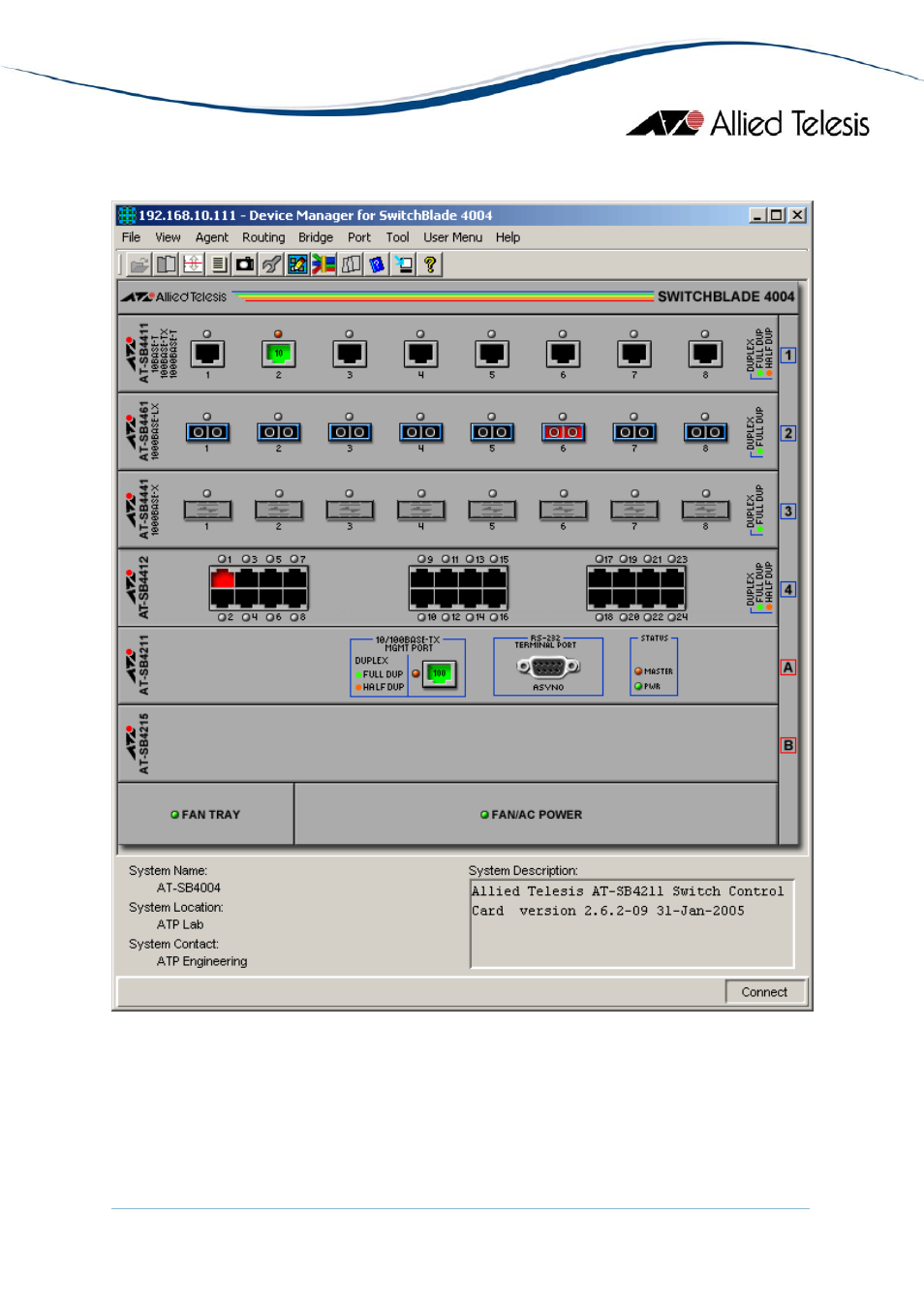Select slot 2 indicator box

(788, 433)
